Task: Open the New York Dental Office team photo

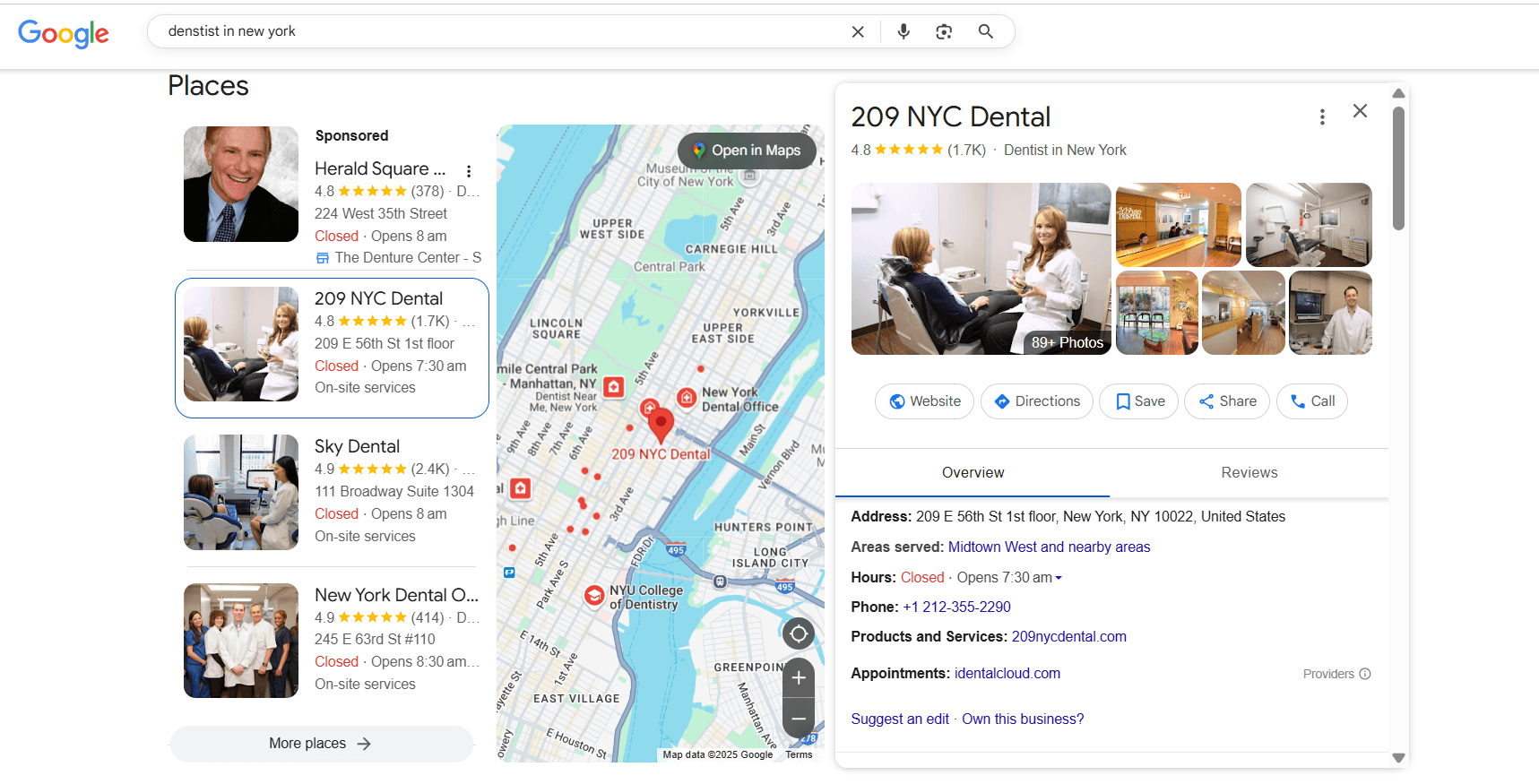Action: click(241, 641)
